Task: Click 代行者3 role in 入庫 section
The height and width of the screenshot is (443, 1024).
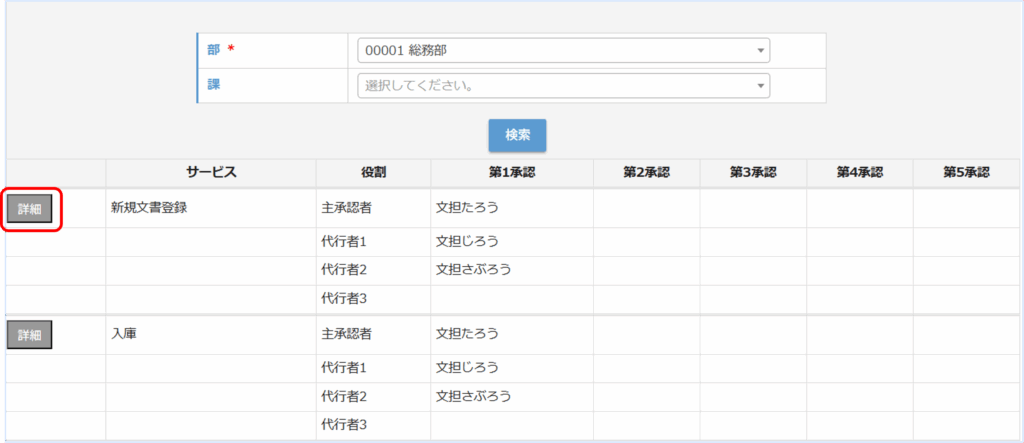Action: (x=345, y=425)
